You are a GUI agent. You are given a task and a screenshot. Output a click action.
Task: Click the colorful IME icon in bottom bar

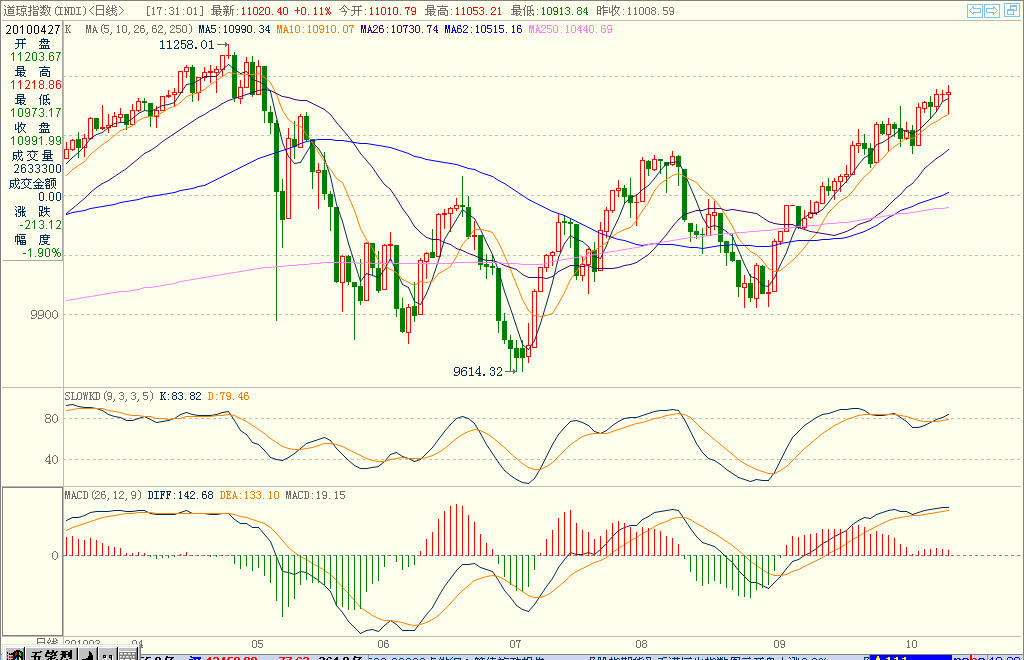point(15,653)
